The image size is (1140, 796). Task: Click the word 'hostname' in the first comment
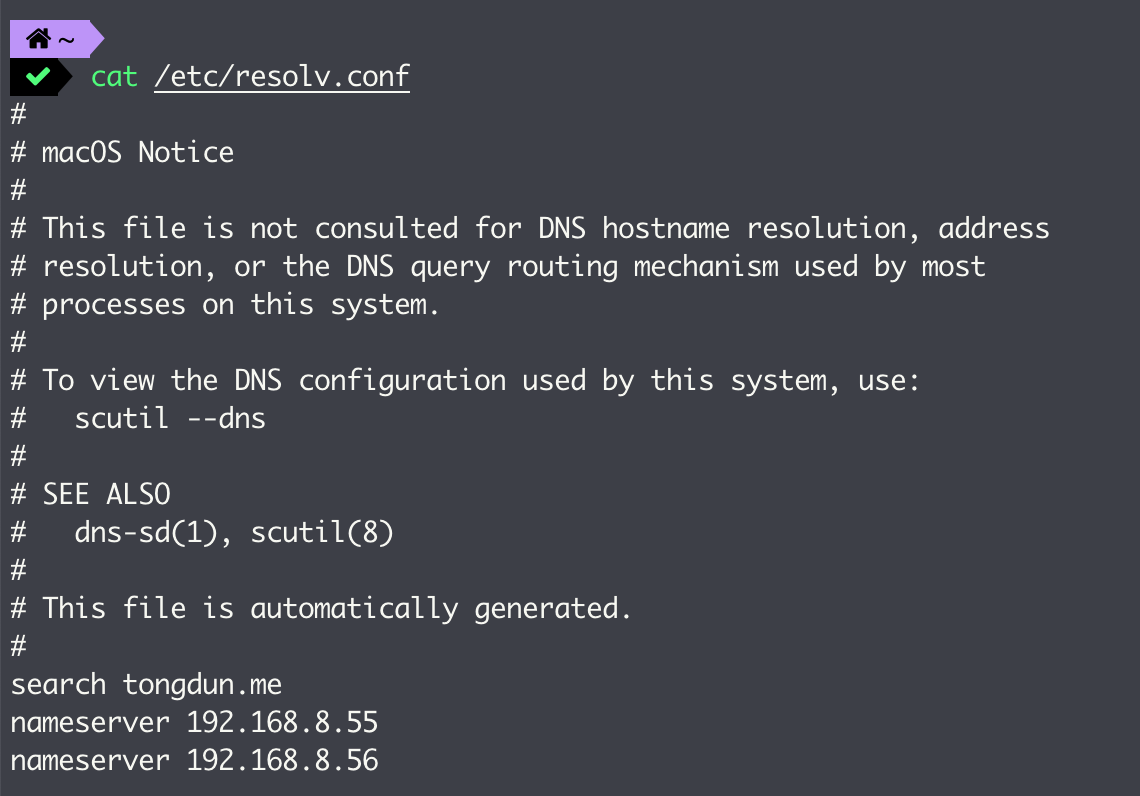[666, 228]
